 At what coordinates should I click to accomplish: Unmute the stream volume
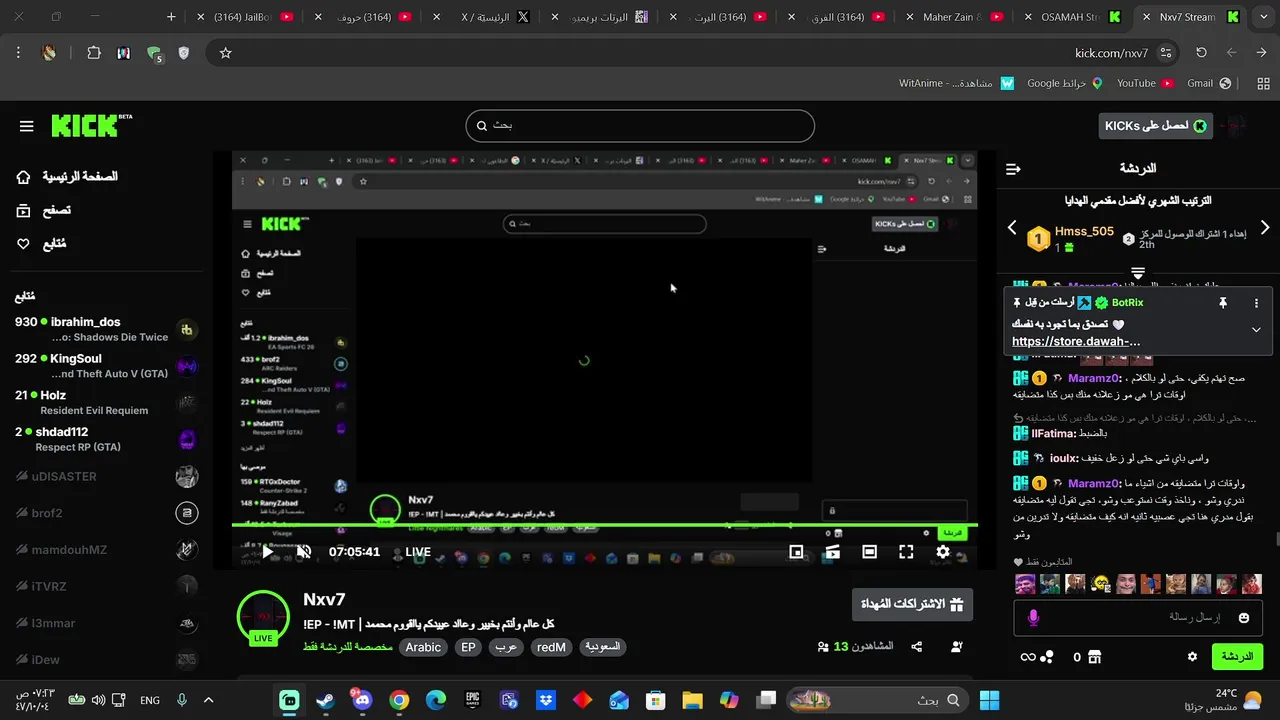pyautogui.click(x=304, y=551)
